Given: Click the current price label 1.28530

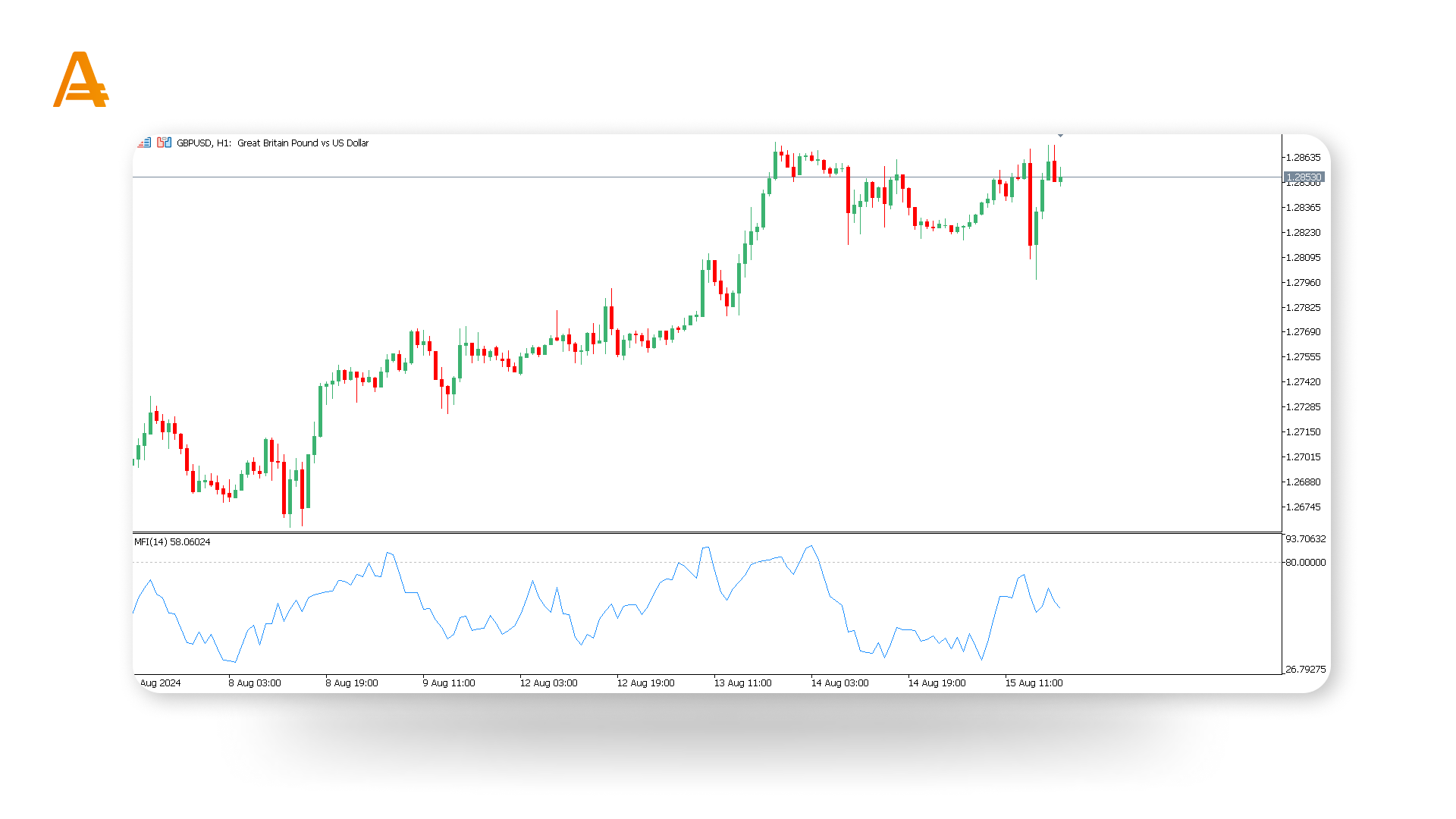Looking at the screenshot, I should [x=1304, y=177].
